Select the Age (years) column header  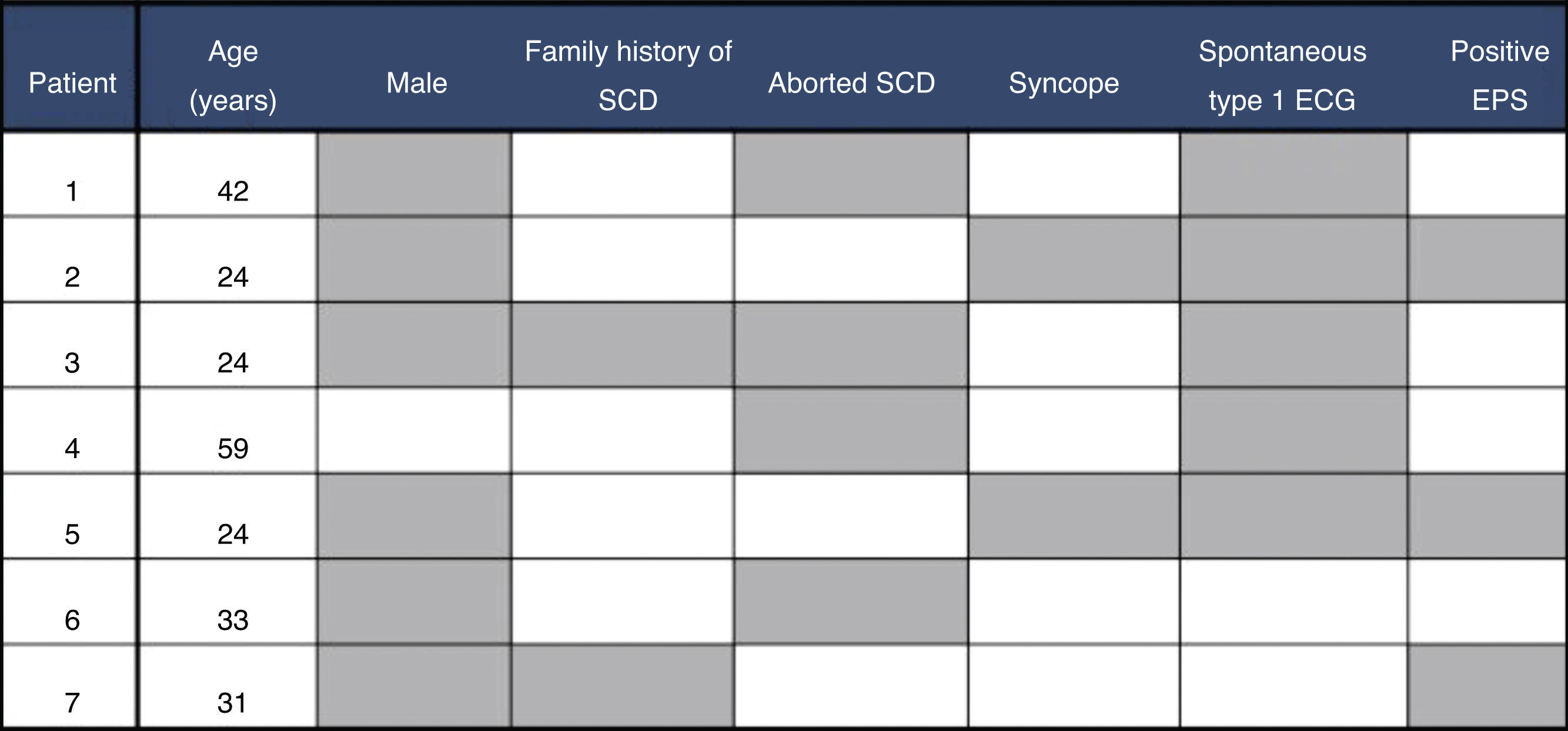coord(232,75)
